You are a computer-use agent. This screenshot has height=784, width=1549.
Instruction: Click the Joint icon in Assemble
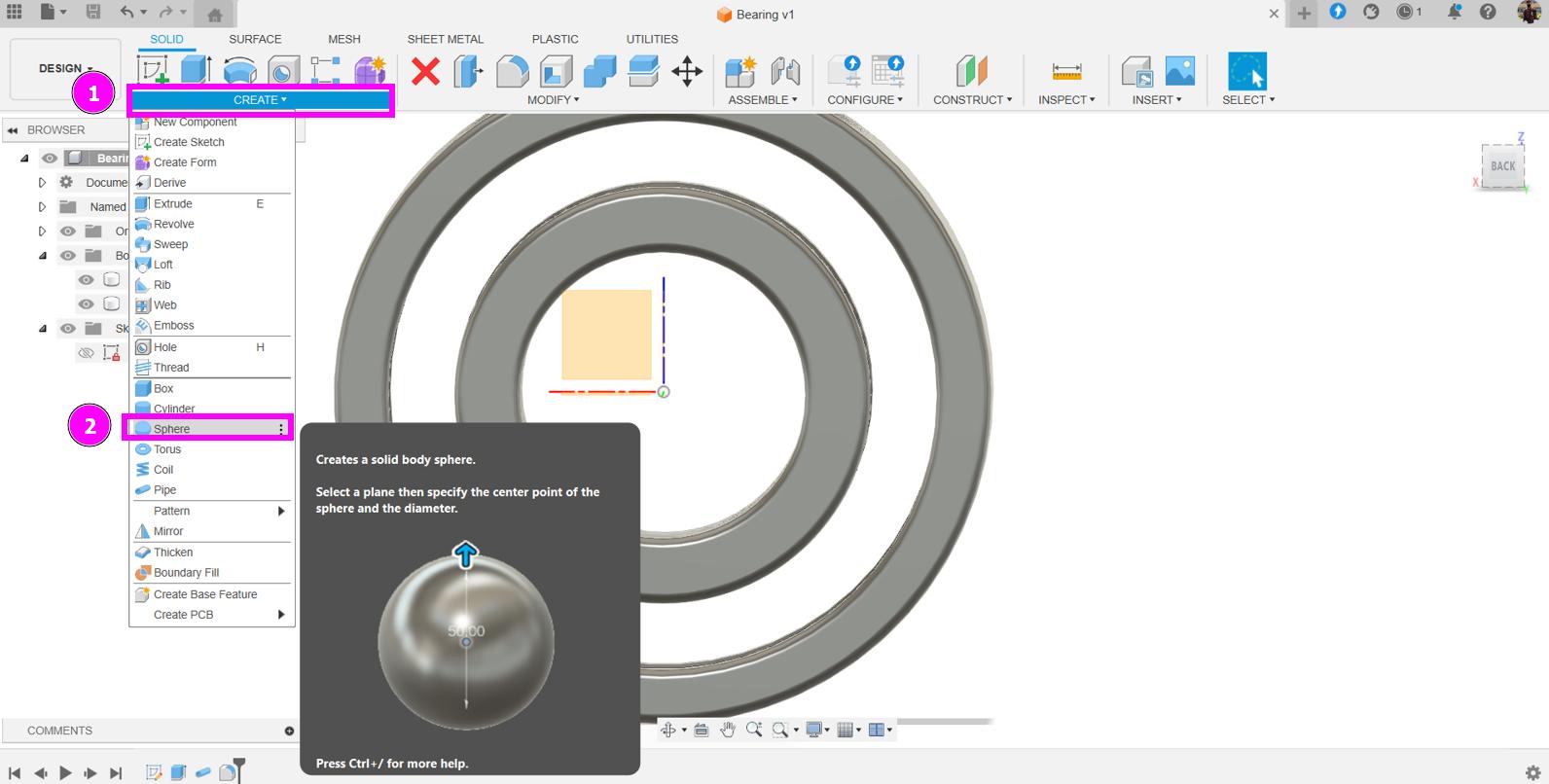[x=784, y=71]
